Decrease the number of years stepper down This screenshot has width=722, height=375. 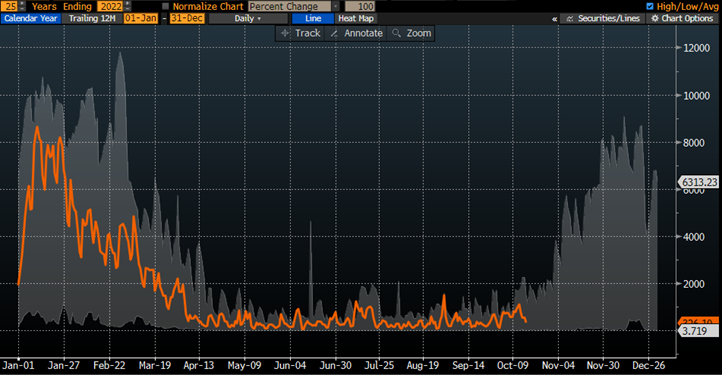point(23,9)
